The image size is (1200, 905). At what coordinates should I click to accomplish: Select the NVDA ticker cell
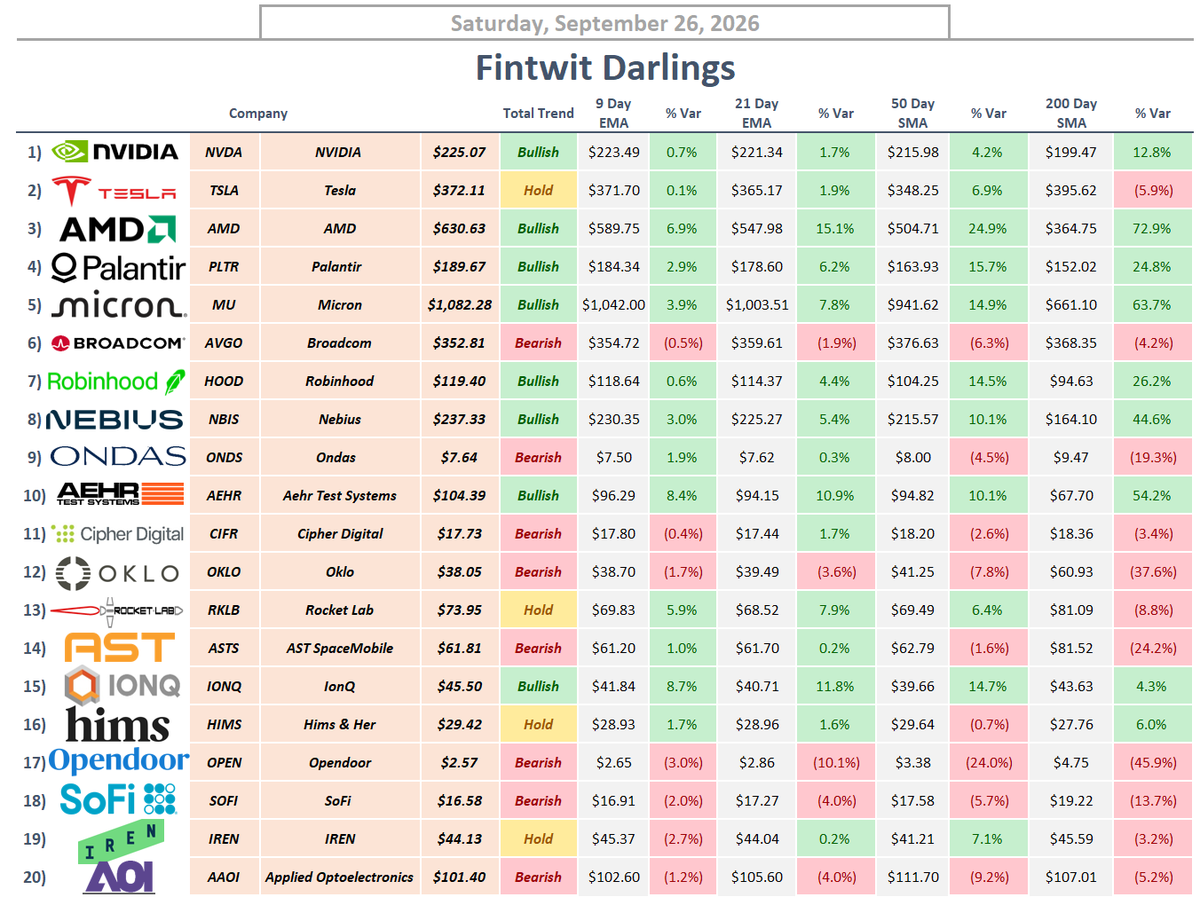coord(224,152)
